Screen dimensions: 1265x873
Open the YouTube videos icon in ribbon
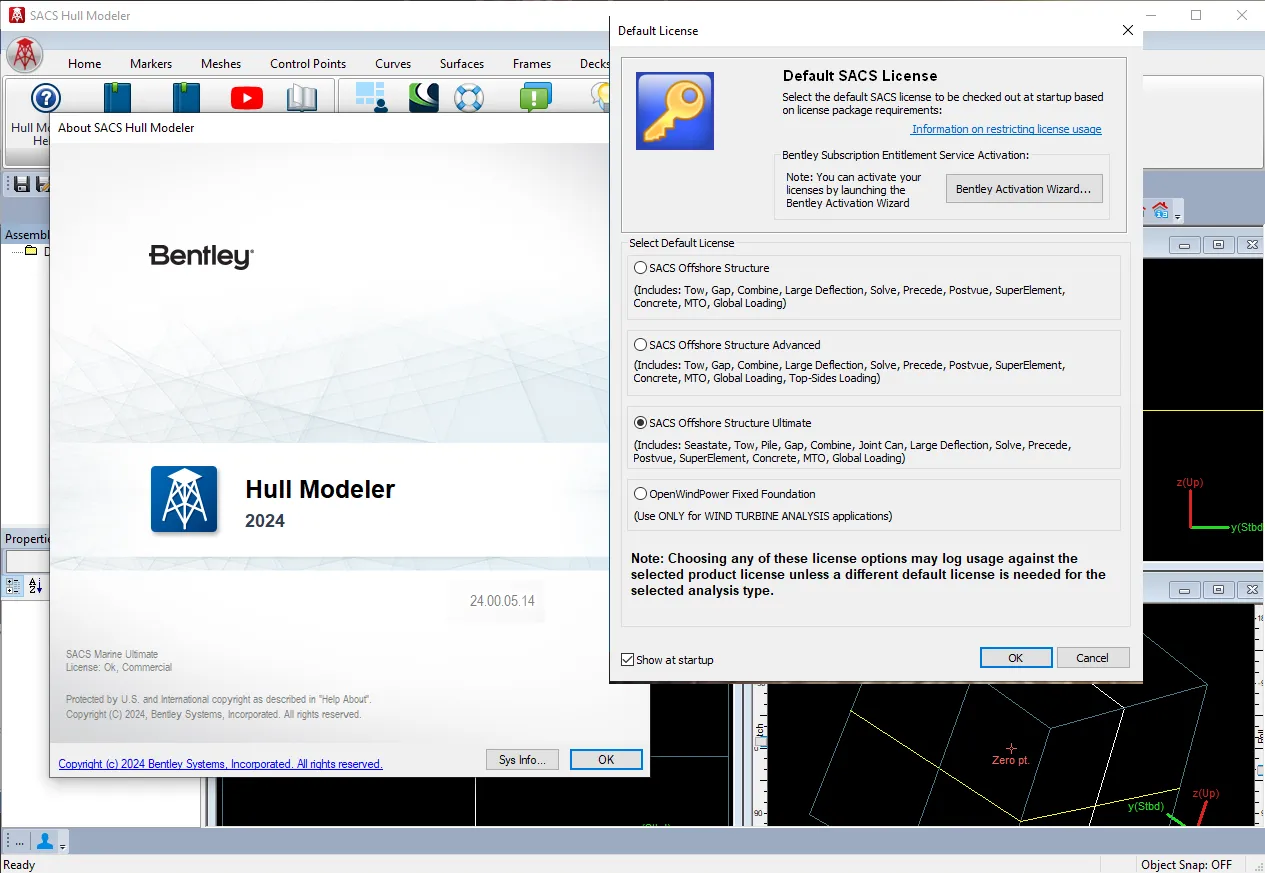pyautogui.click(x=246, y=97)
